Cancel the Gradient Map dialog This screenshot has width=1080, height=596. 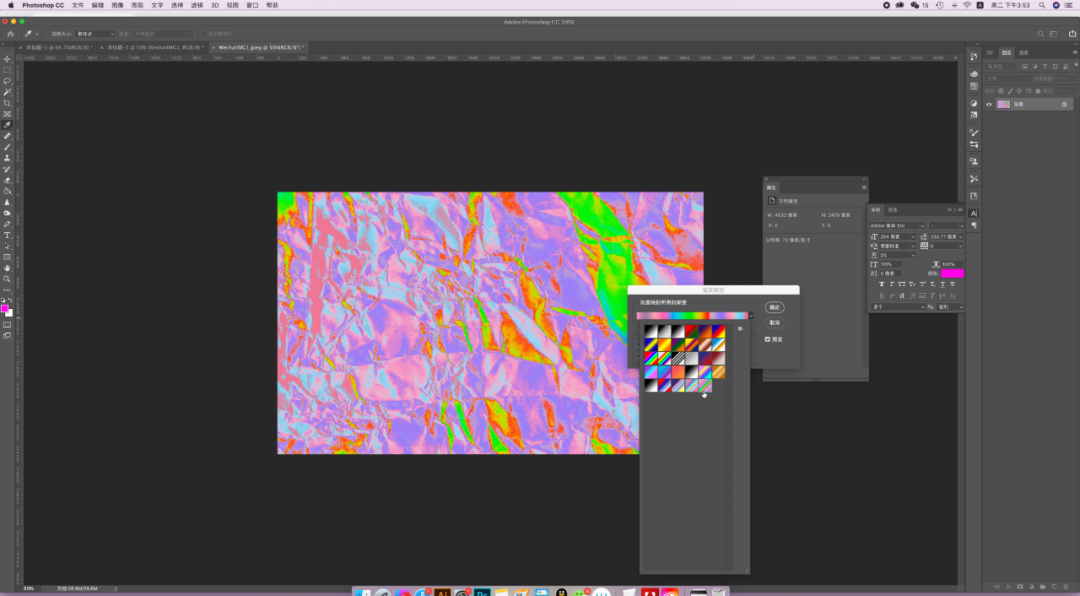[774, 323]
